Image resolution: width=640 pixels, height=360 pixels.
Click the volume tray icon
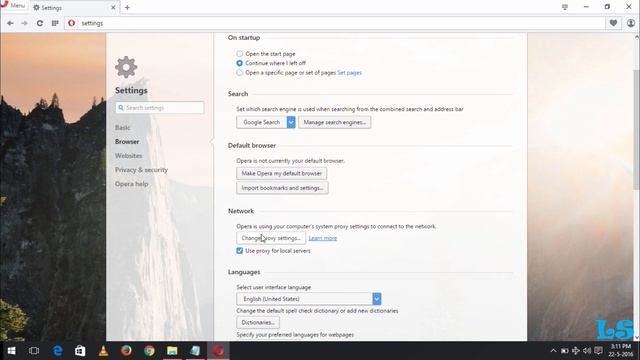[587, 351]
